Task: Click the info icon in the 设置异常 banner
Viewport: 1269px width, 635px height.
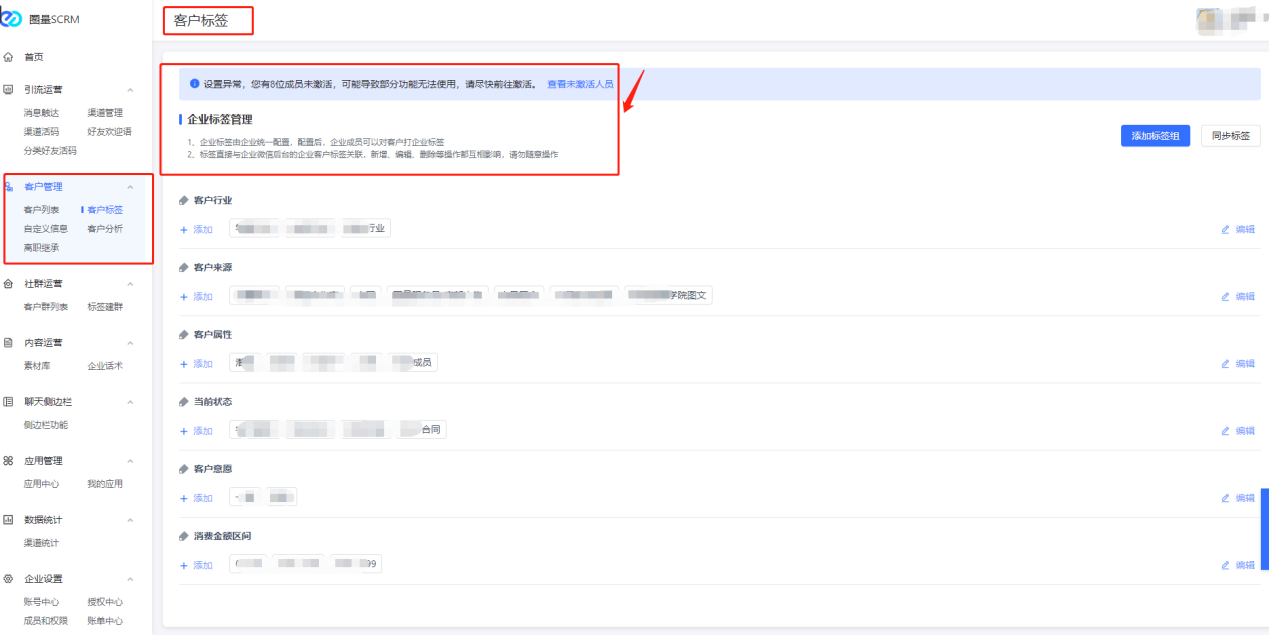Action: [x=194, y=84]
